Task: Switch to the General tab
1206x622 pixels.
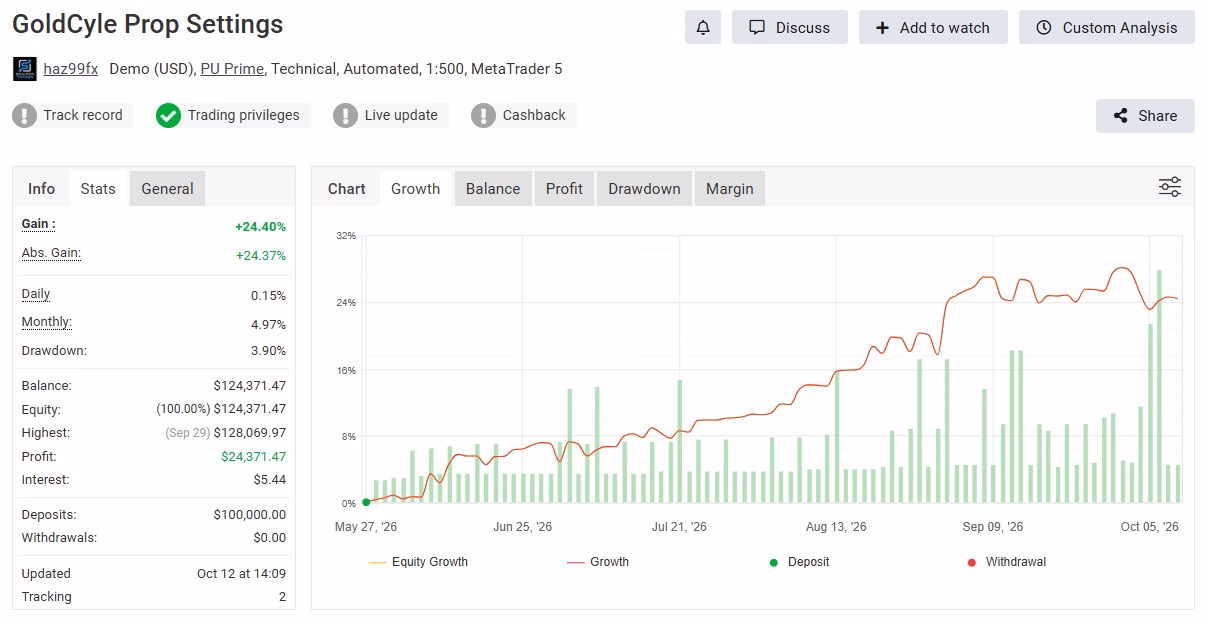Action: click(x=167, y=189)
